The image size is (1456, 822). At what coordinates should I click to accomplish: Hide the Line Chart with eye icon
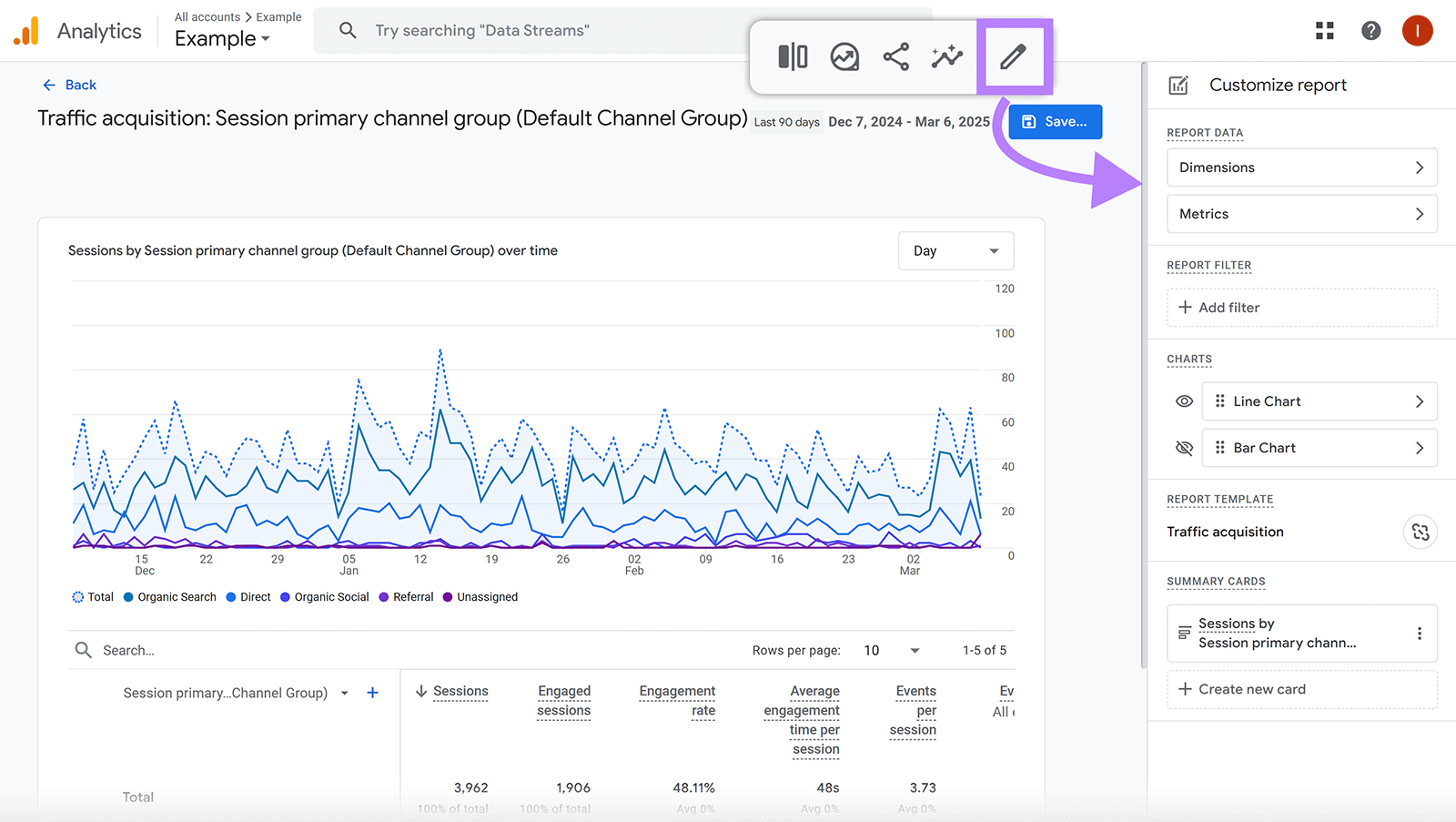(x=1184, y=401)
